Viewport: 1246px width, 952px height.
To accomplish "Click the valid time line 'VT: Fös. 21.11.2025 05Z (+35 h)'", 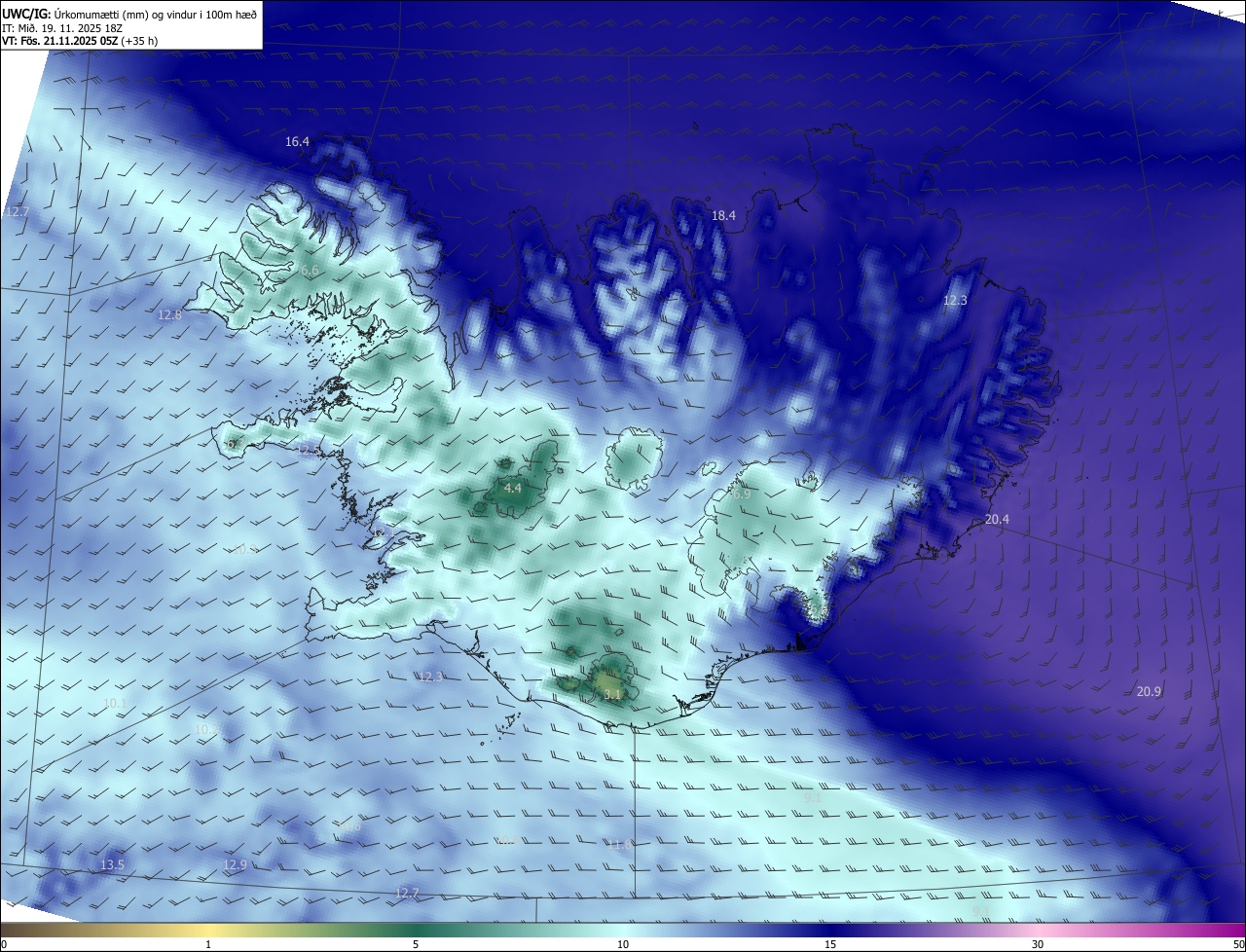I will [80, 41].
